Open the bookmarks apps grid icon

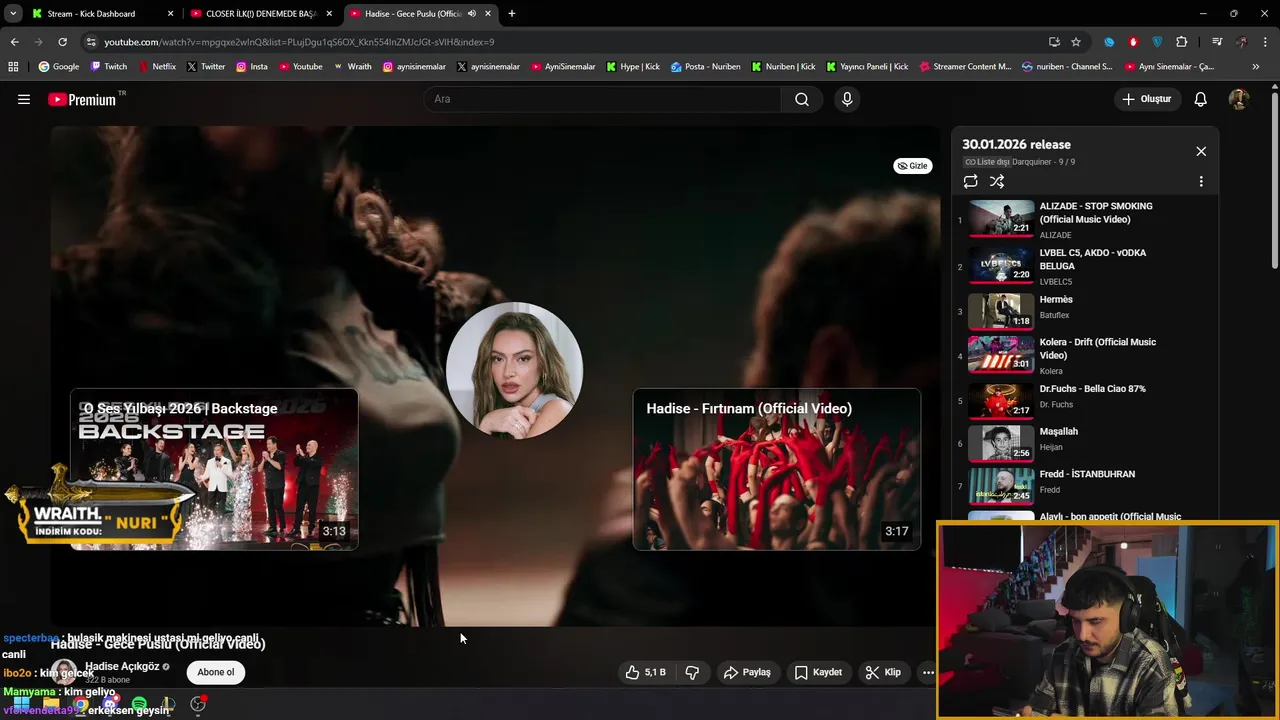coord(13,67)
